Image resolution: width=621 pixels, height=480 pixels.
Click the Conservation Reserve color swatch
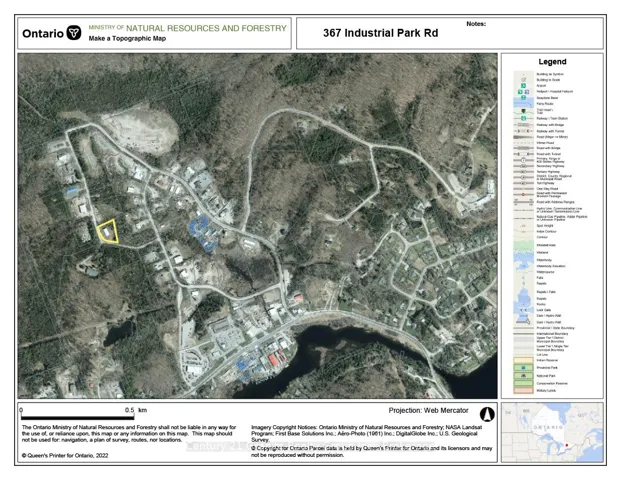pos(522,384)
